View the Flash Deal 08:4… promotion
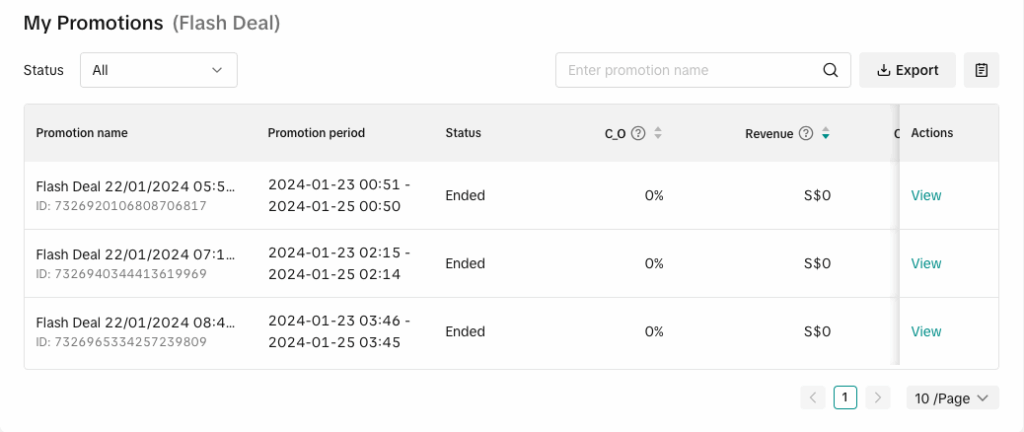The height and width of the screenshot is (432, 1024). point(926,331)
